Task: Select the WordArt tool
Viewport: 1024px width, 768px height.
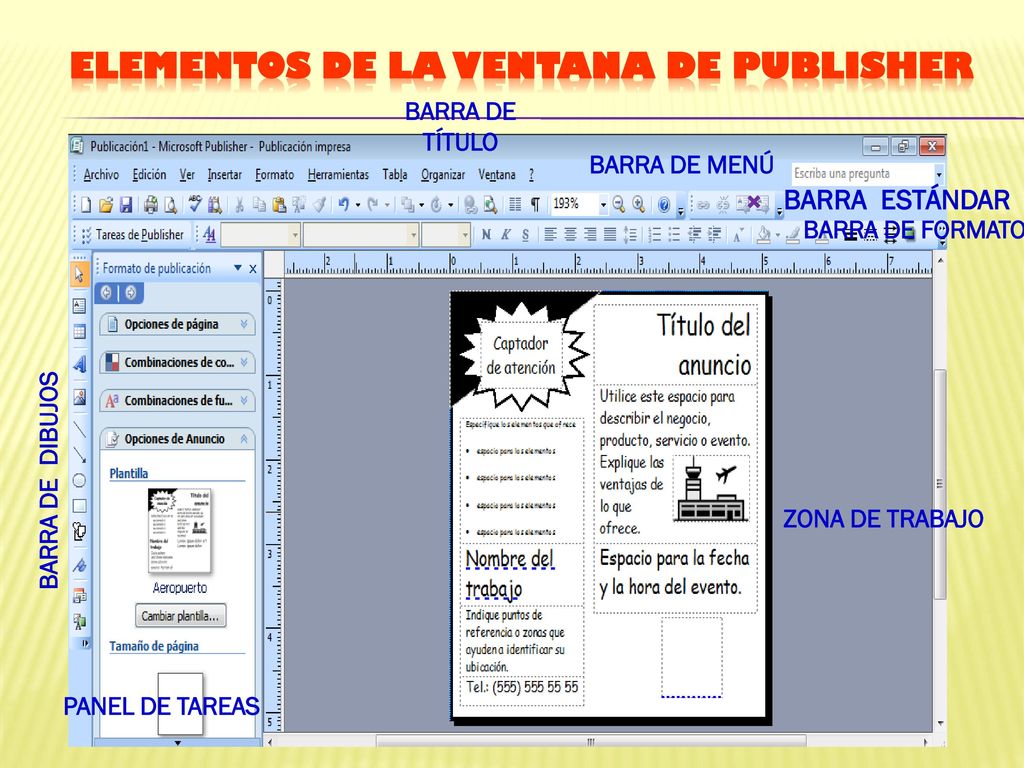Action: coord(80,363)
